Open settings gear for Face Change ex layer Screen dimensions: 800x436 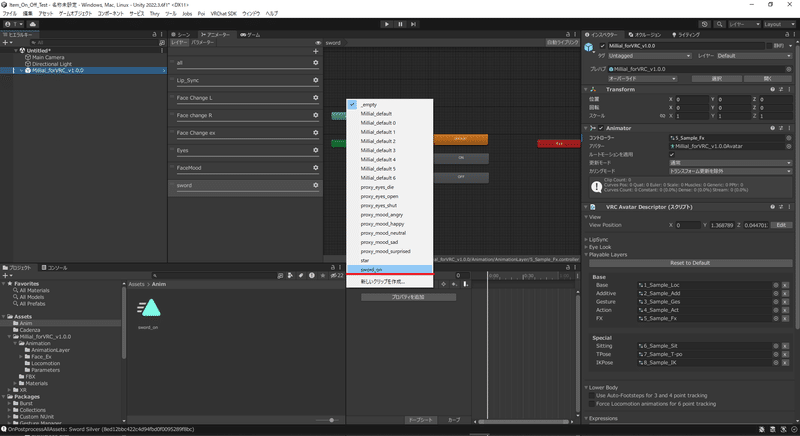click(315, 133)
